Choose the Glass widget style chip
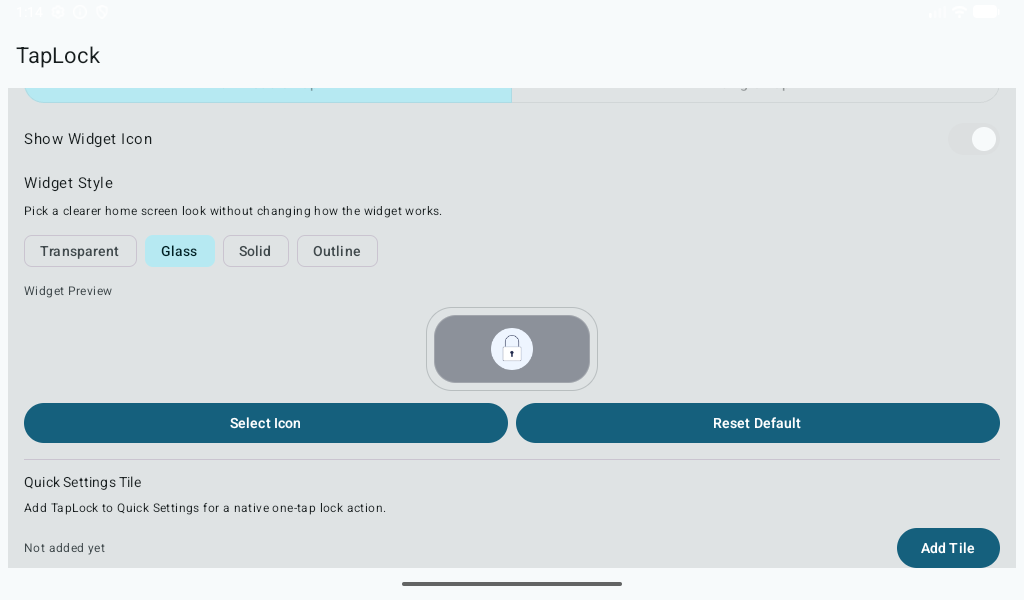Viewport: 1024px width, 600px height. (180, 251)
